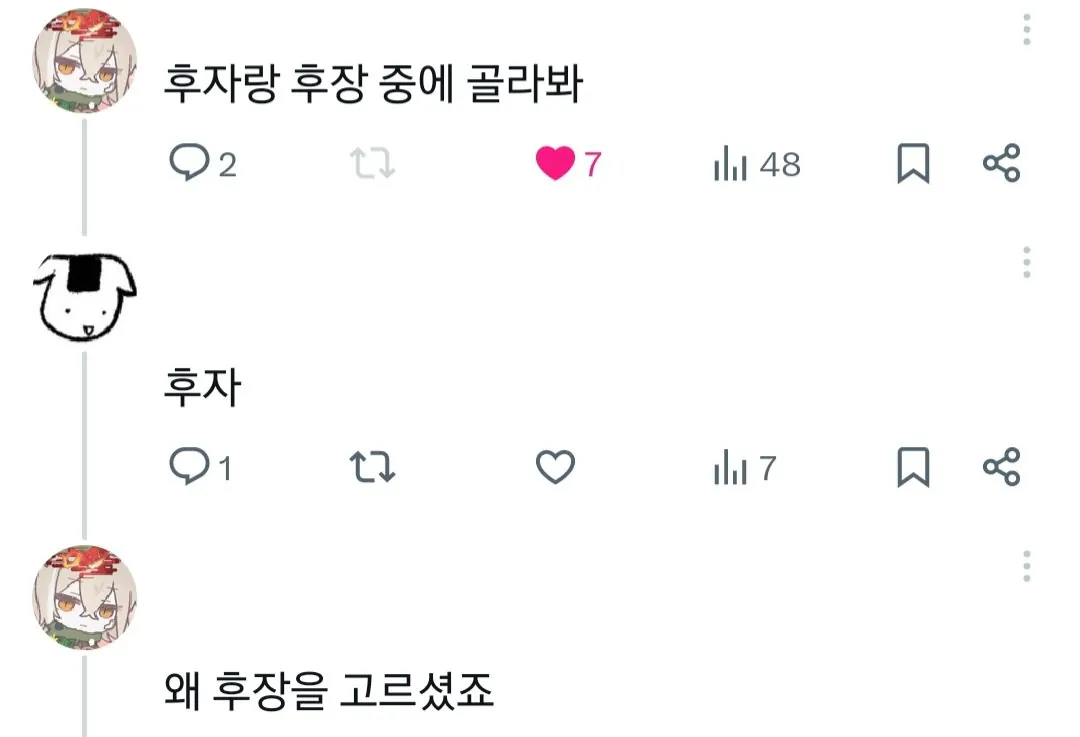Repost the '후자' reply
The height and width of the screenshot is (737, 1080).
(372, 467)
